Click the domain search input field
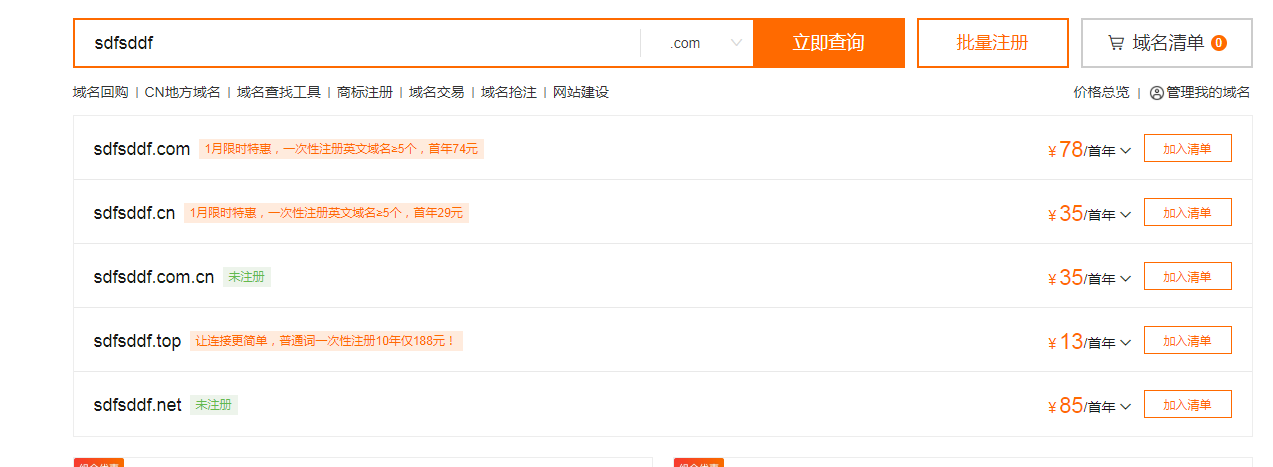 (x=360, y=43)
